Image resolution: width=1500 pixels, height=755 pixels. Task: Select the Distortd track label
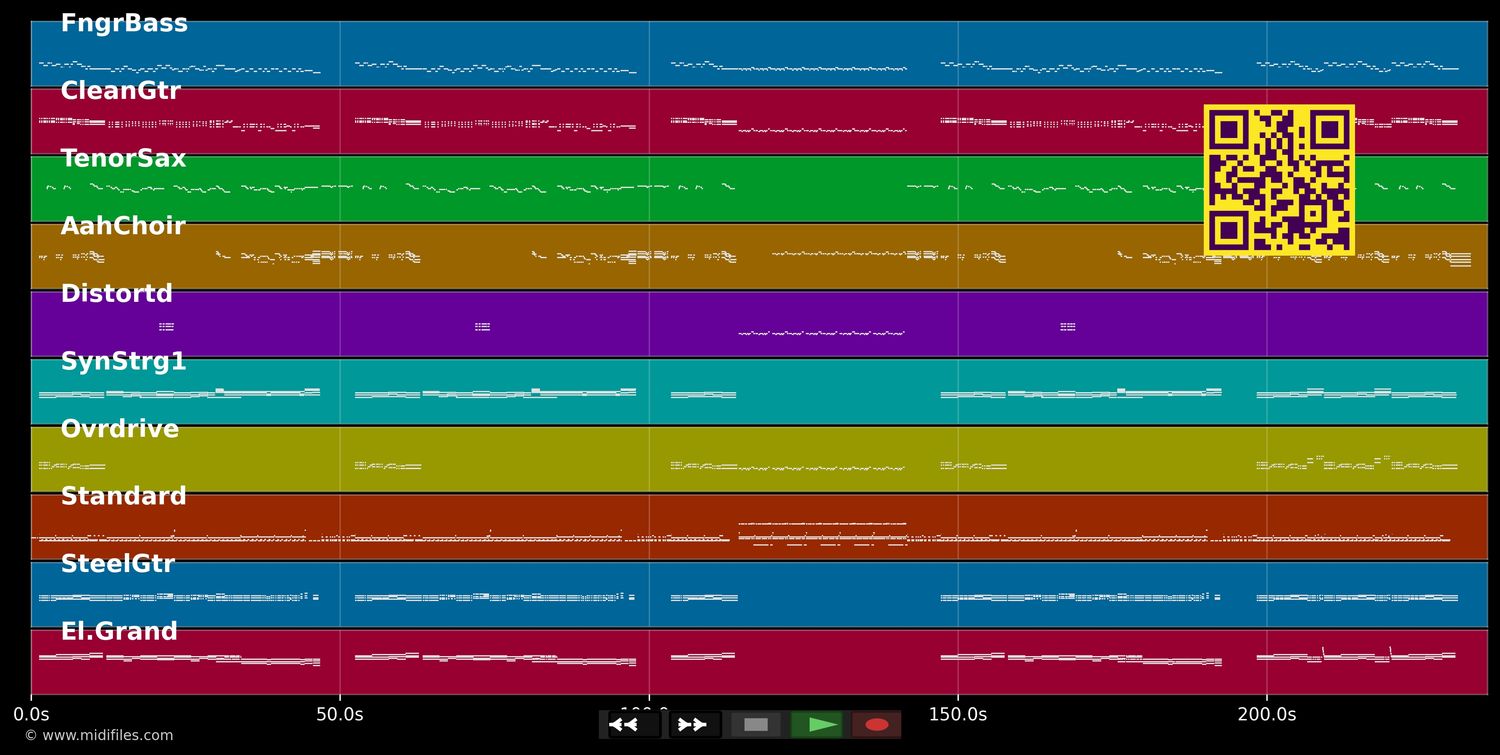[x=116, y=294]
